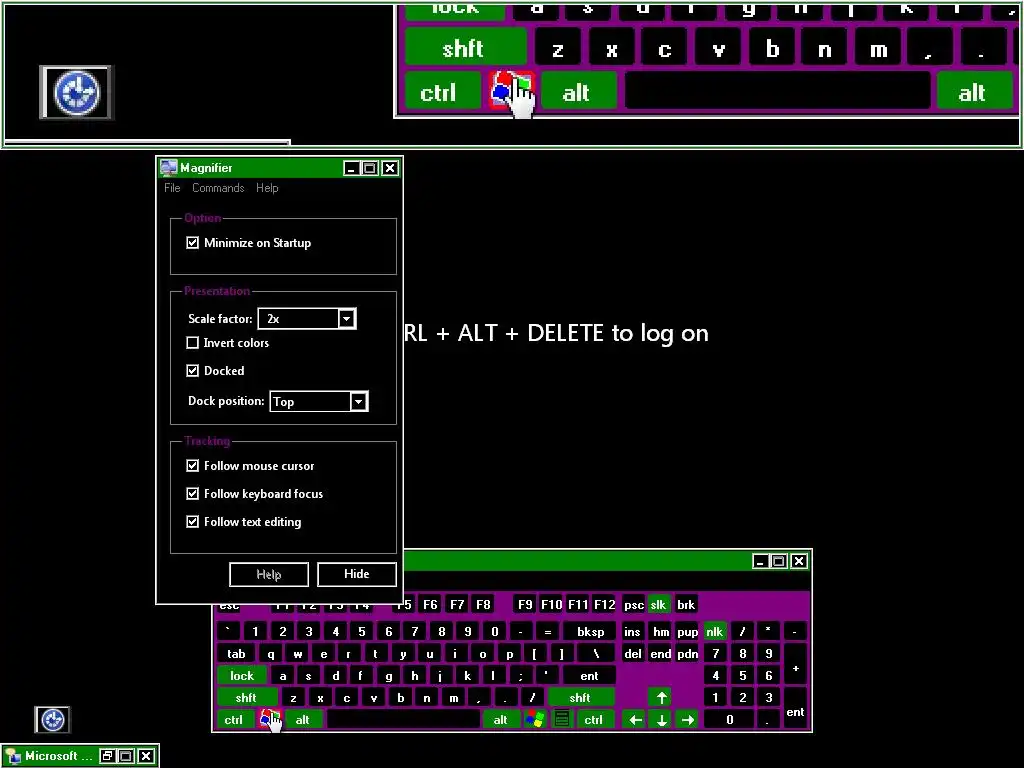1024x768 pixels.
Task: Click the ins key
Action: click(x=632, y=632)
